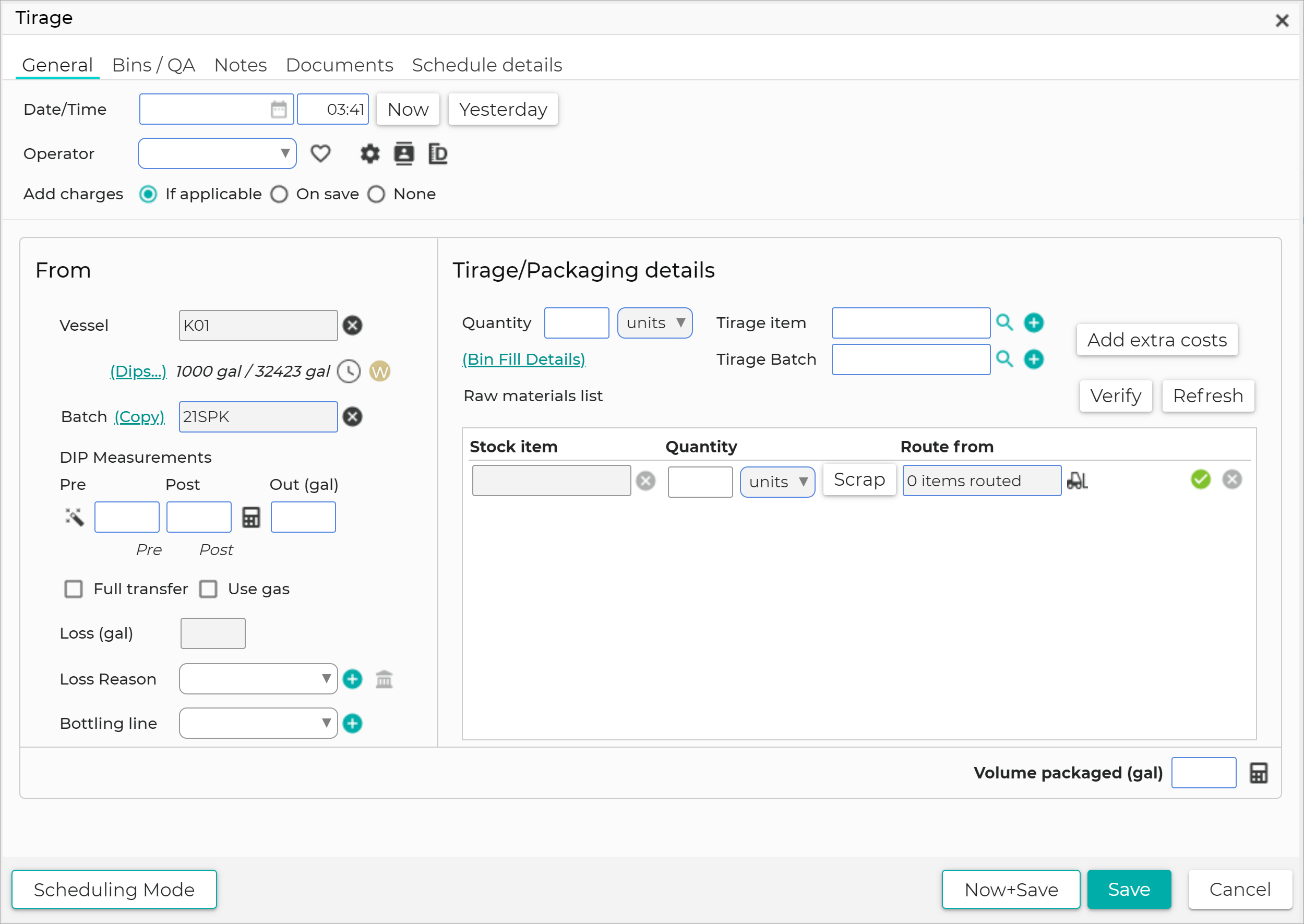Cancel the Tirage dialog
The height and width of the screenshot is (924, 1304).
(1240, 889)
